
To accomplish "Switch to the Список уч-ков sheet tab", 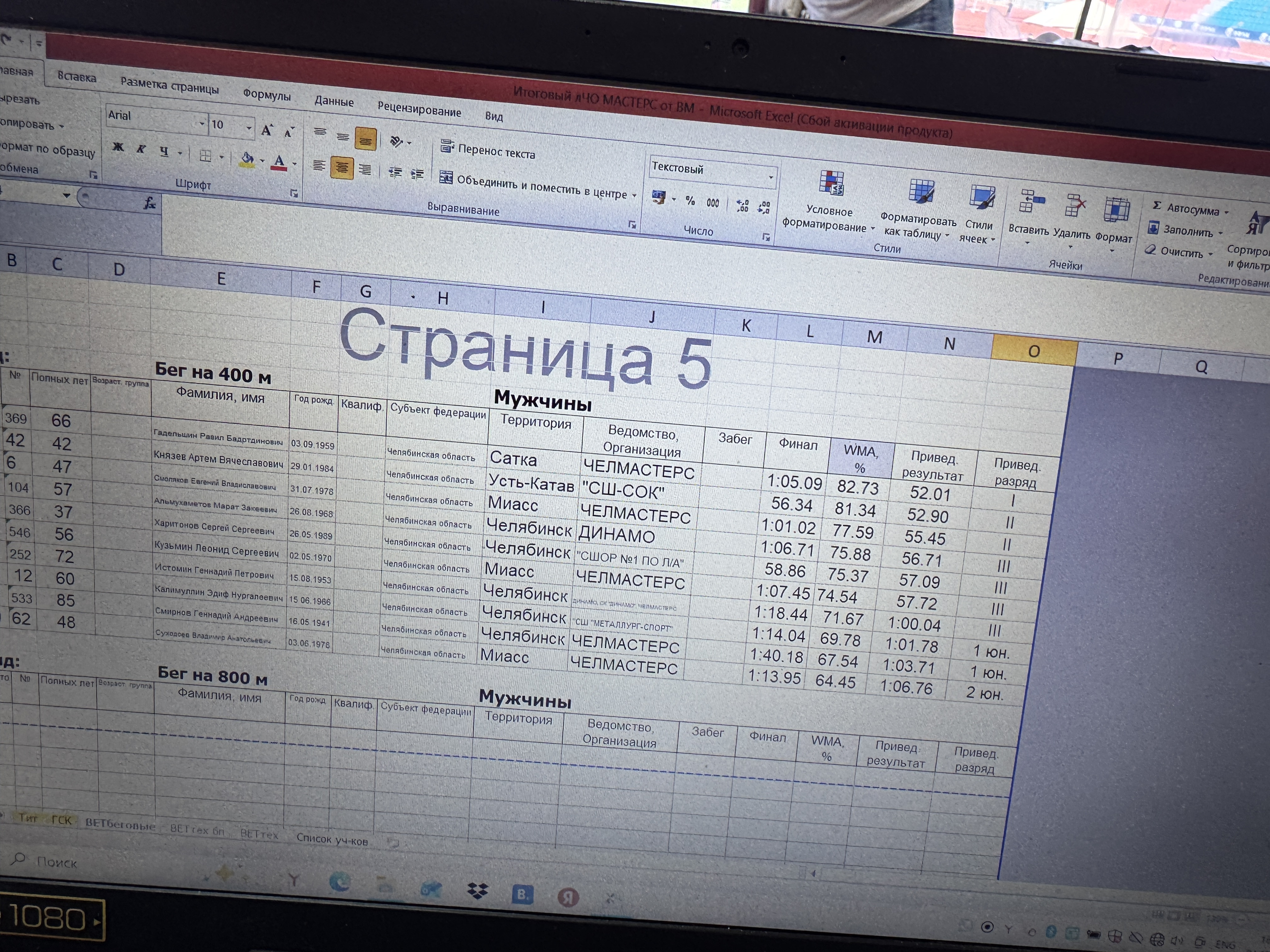I will click(332, 840).
